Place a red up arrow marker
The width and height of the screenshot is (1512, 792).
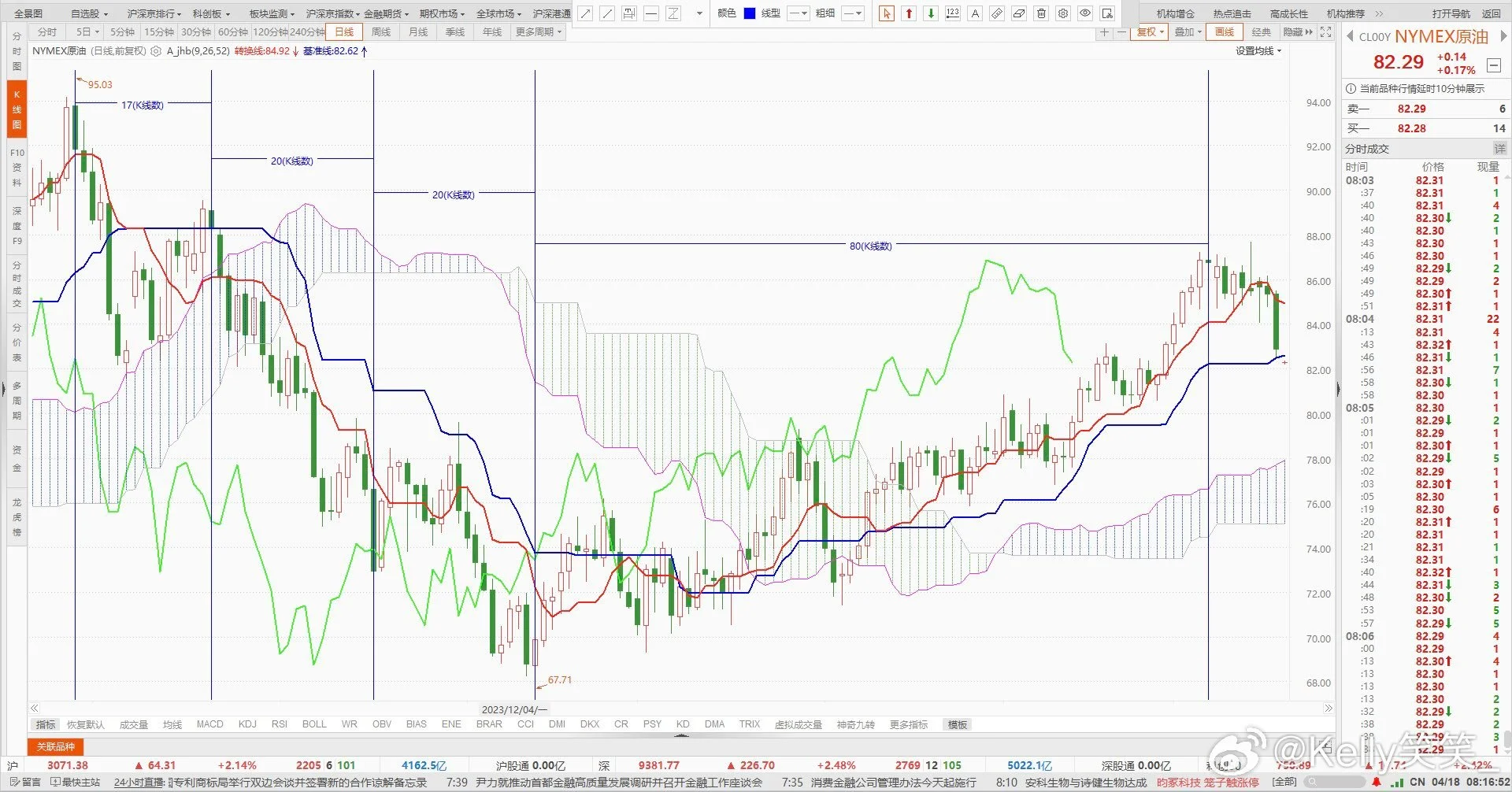pos(909,13)
